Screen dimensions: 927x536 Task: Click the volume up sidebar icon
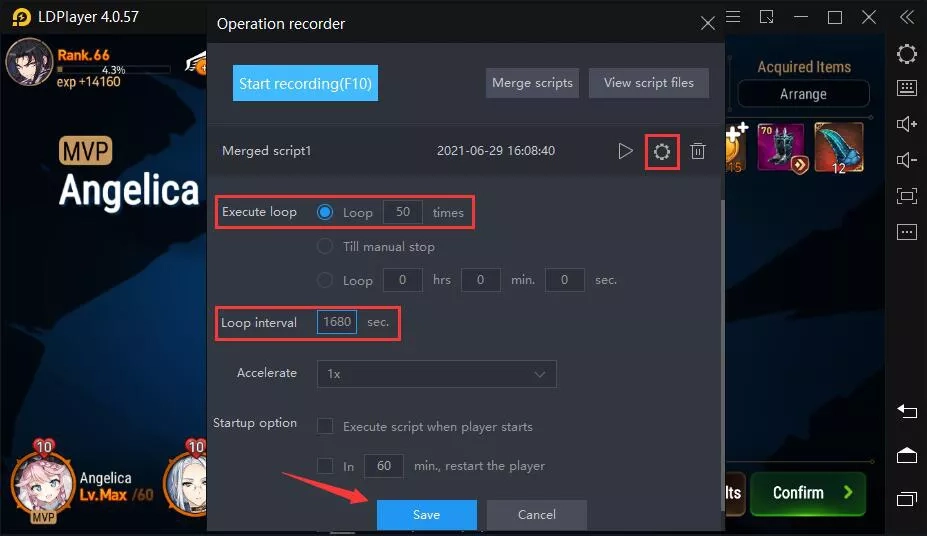(x=906, y=124)
